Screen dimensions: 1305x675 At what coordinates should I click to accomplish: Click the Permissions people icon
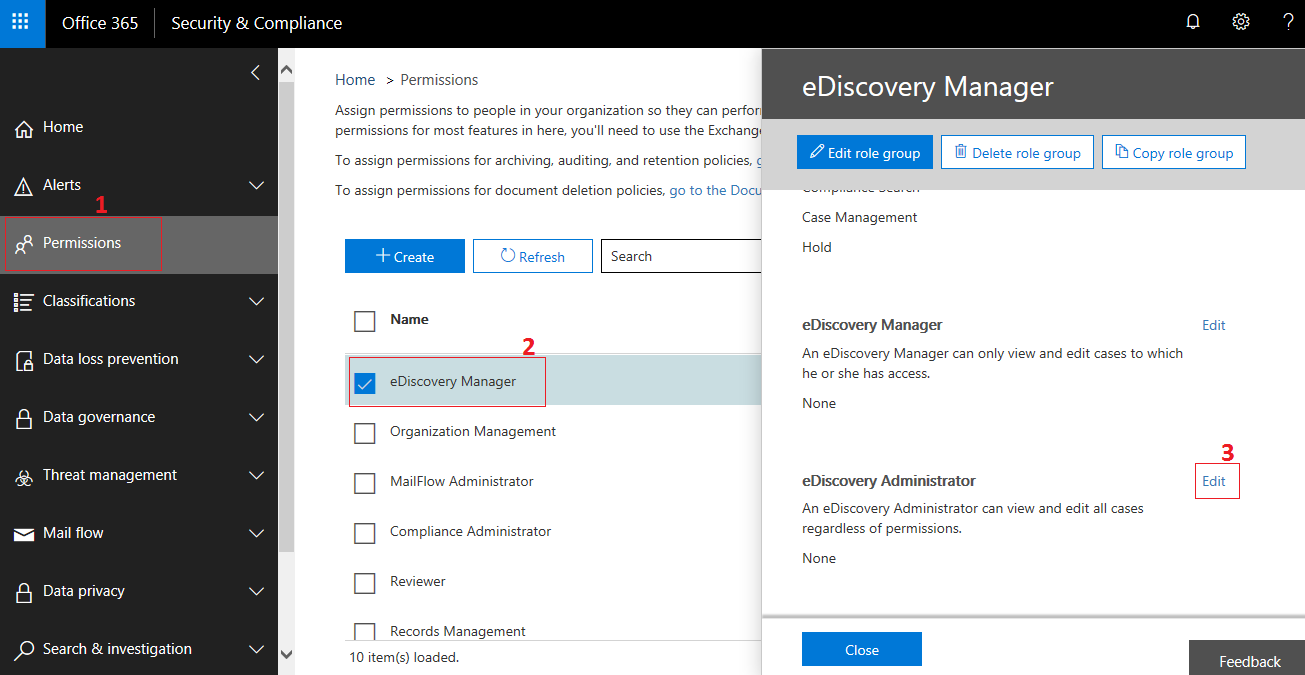point(24,244)
